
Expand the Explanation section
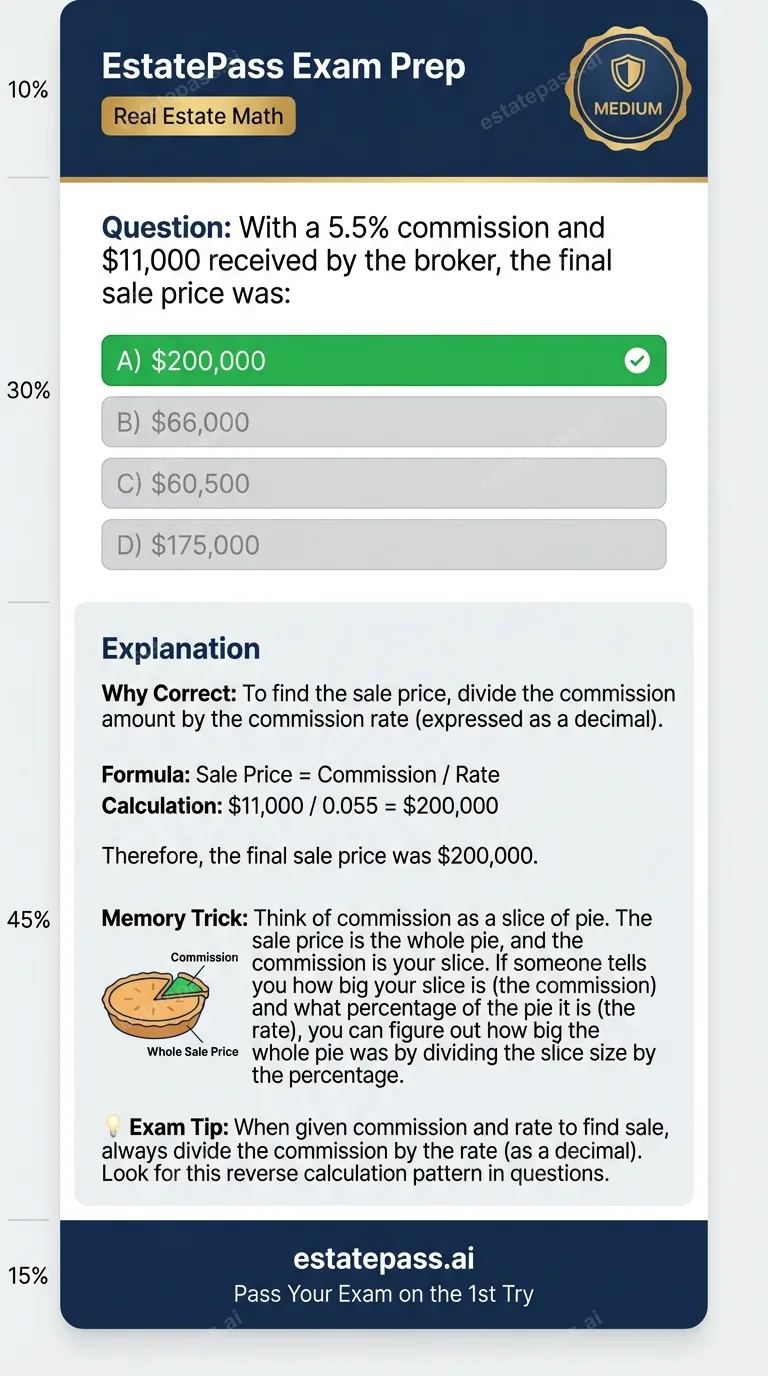click(181, 648)
